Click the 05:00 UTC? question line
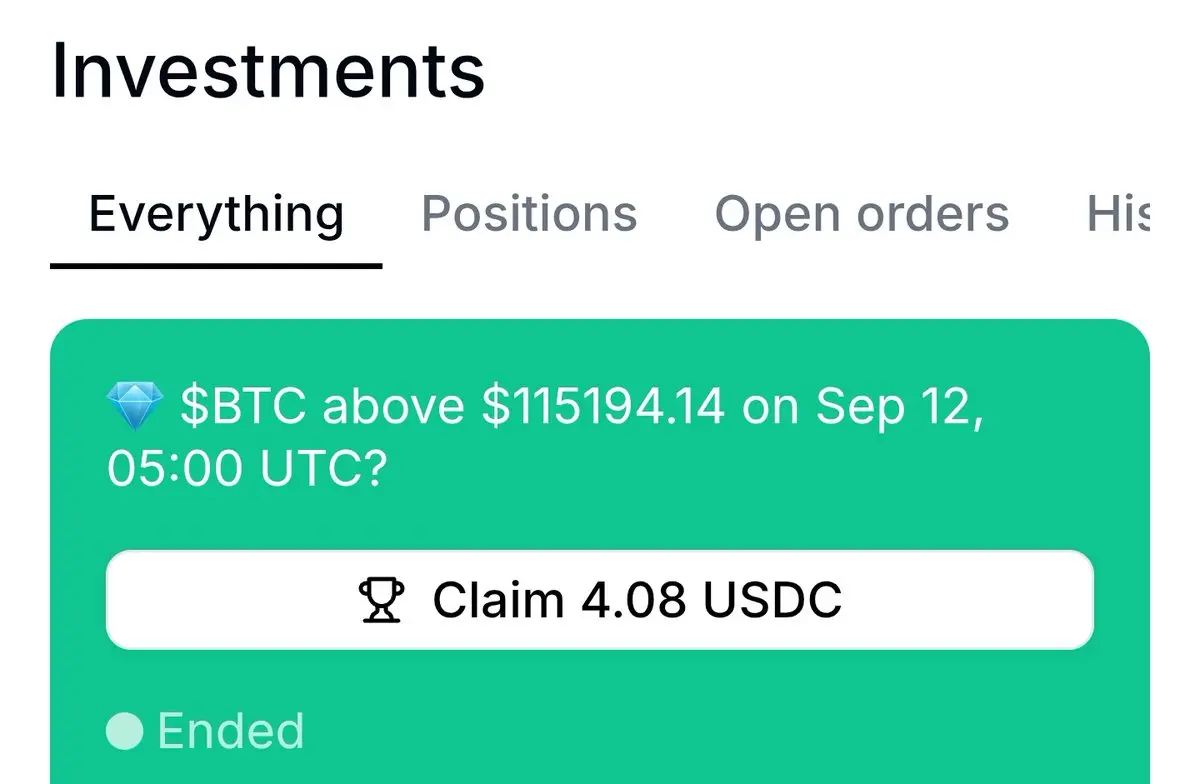 tap(246, 468)
